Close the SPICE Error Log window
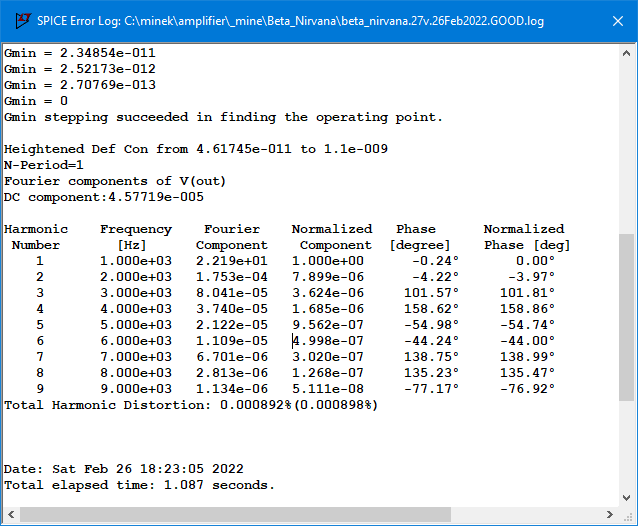 pyautogui.click(x=618, y=21)
